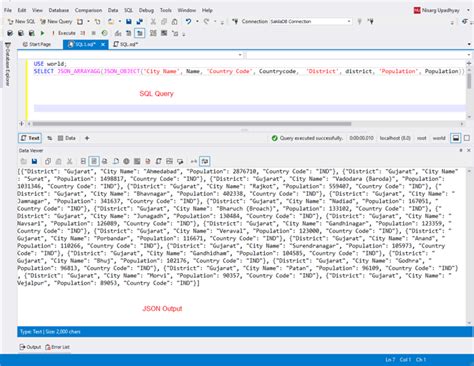Click the Paste icon in main toolbar
The image size is (474, 366).
pos(174,22)
